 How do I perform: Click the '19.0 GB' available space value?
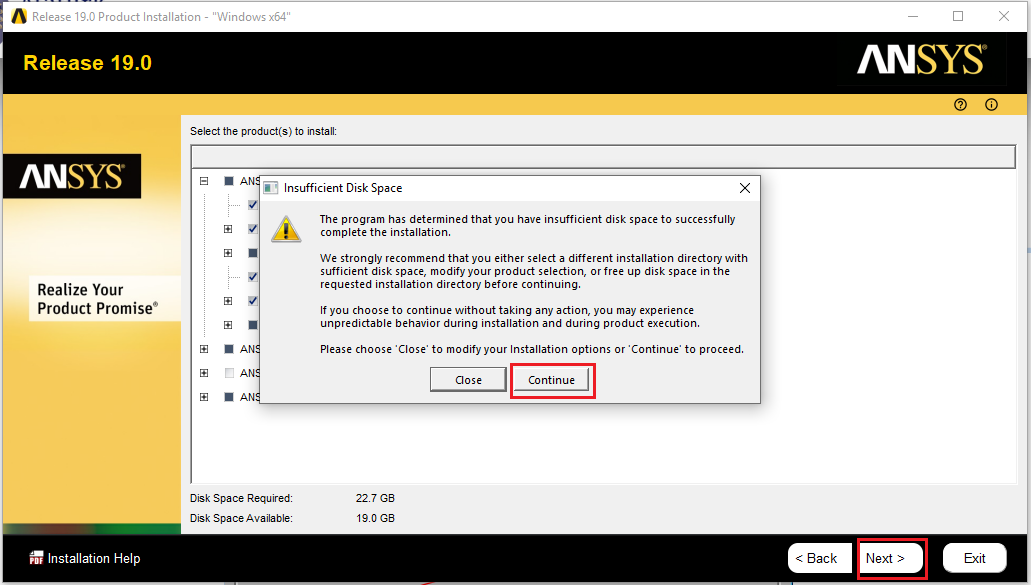click(x=375, y=518)
